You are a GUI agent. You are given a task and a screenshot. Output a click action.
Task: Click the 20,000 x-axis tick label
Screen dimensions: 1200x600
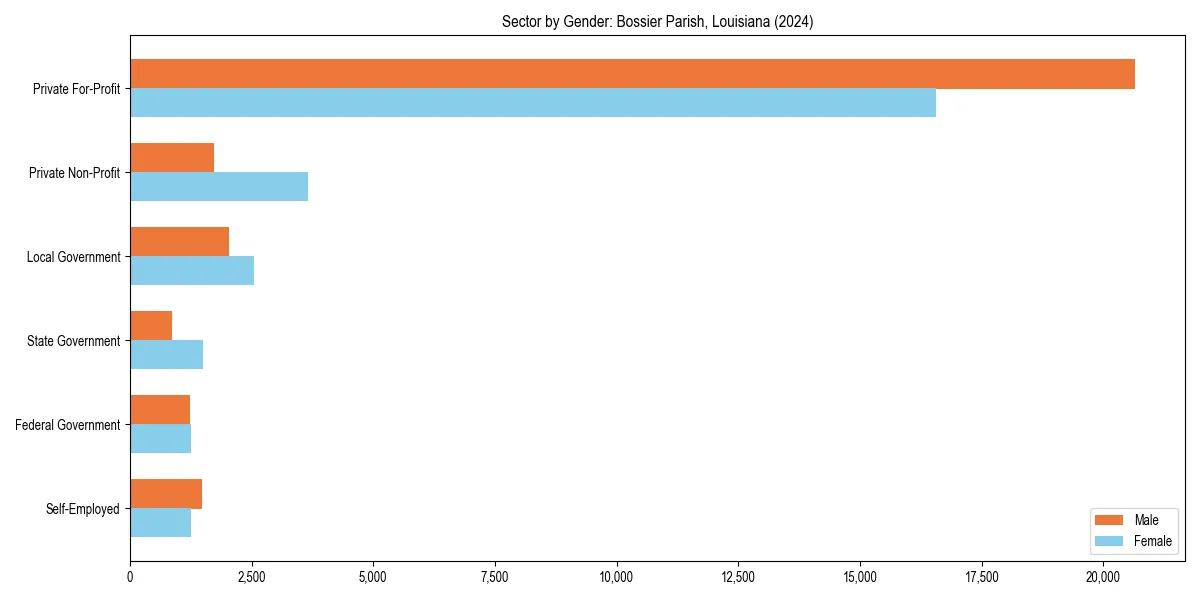(1104, 578)
